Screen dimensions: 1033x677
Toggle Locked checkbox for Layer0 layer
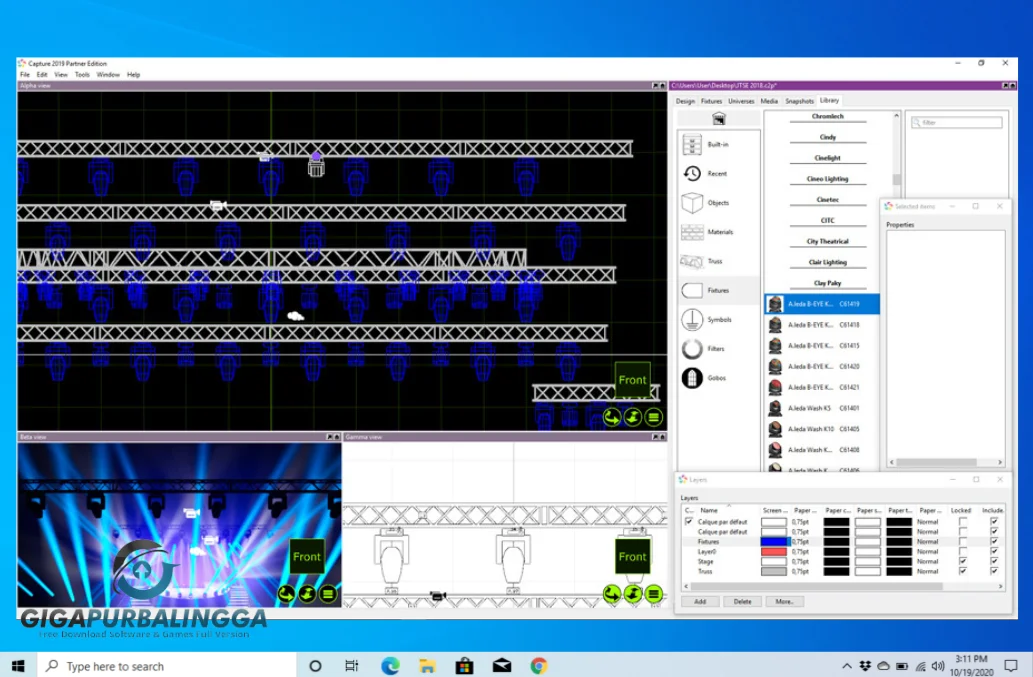click(x=963, y=551)
